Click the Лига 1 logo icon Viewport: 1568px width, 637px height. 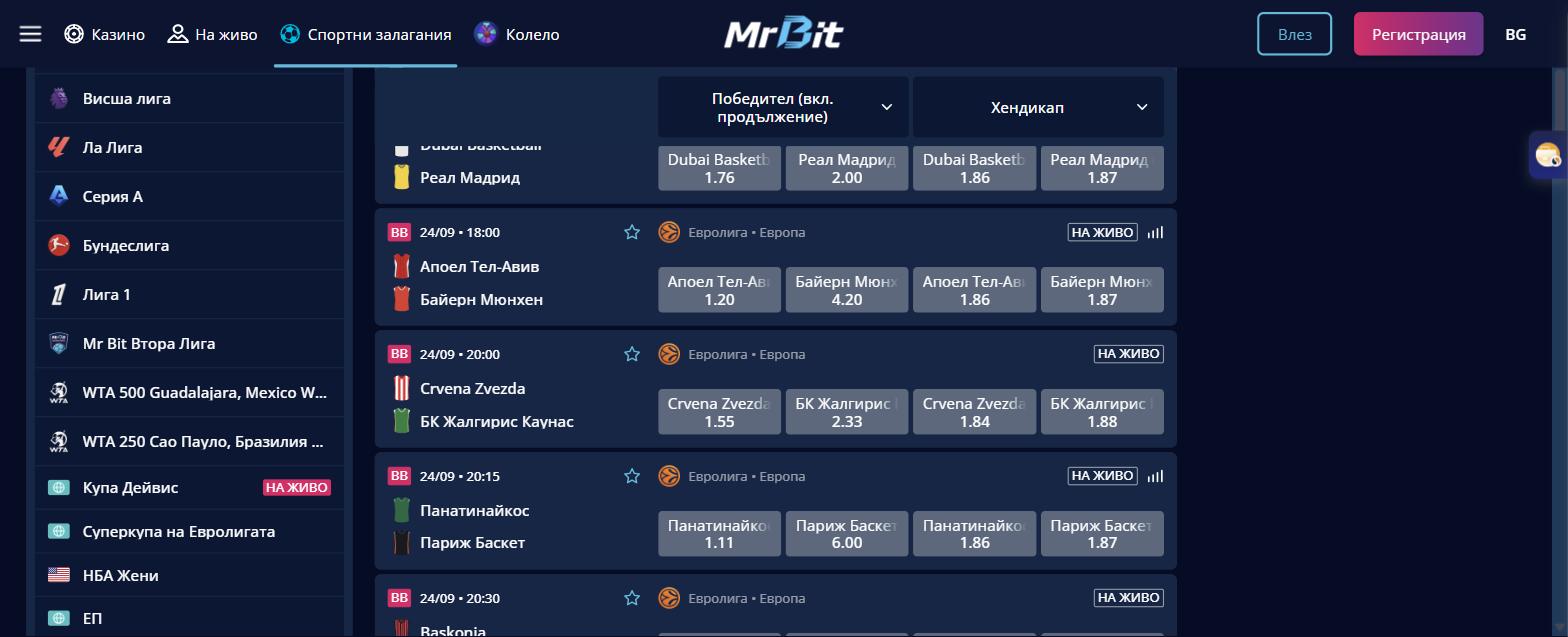tap(59, 294)
